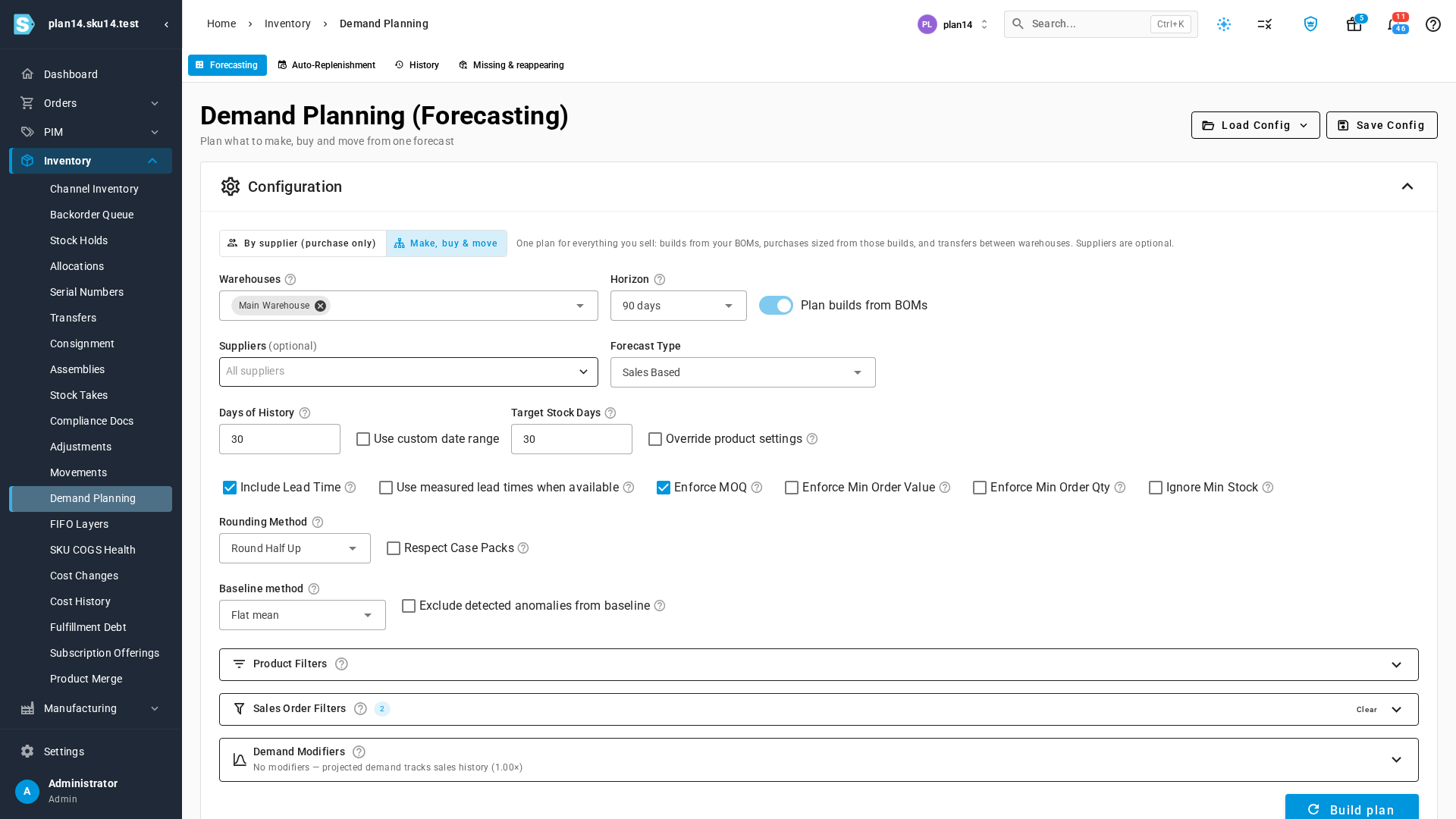Collapse the Configuration section chevron

1407,187
